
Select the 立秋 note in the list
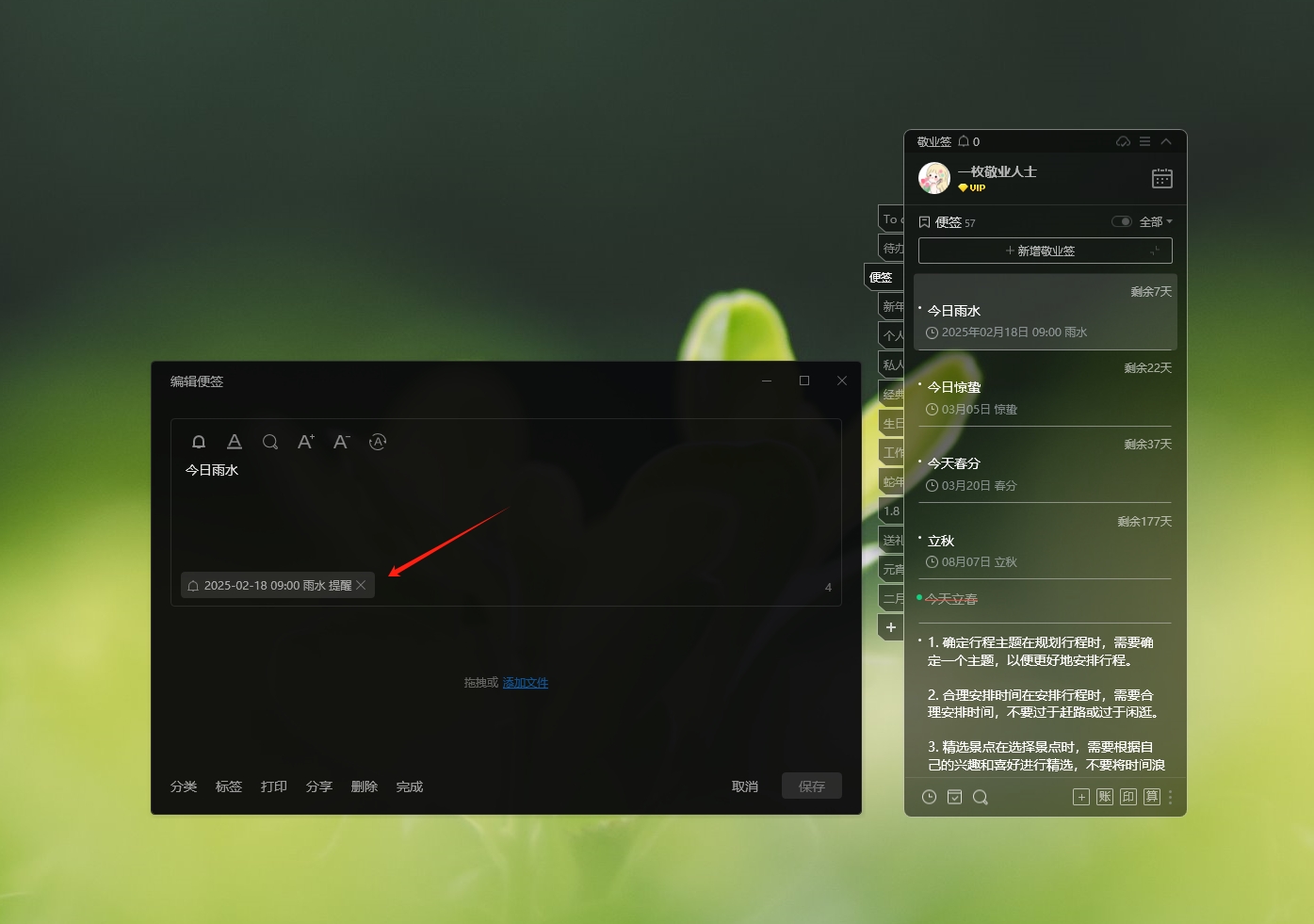(1046, 542)
